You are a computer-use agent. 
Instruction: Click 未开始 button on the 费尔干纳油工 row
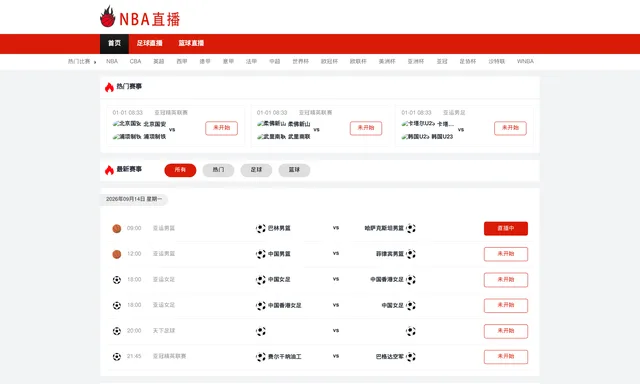click(506, 357)
